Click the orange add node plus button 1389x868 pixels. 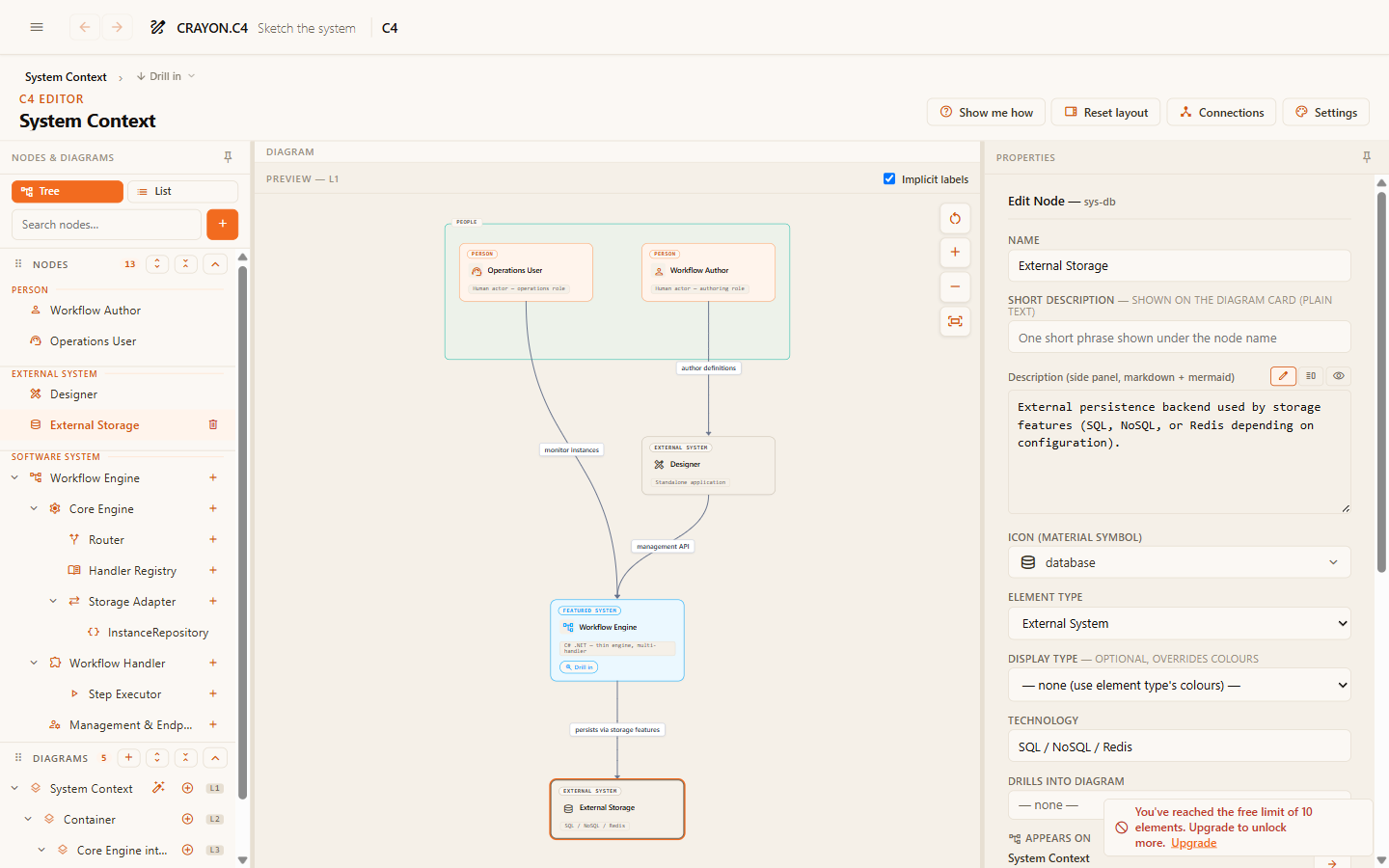tap(222, 224)
